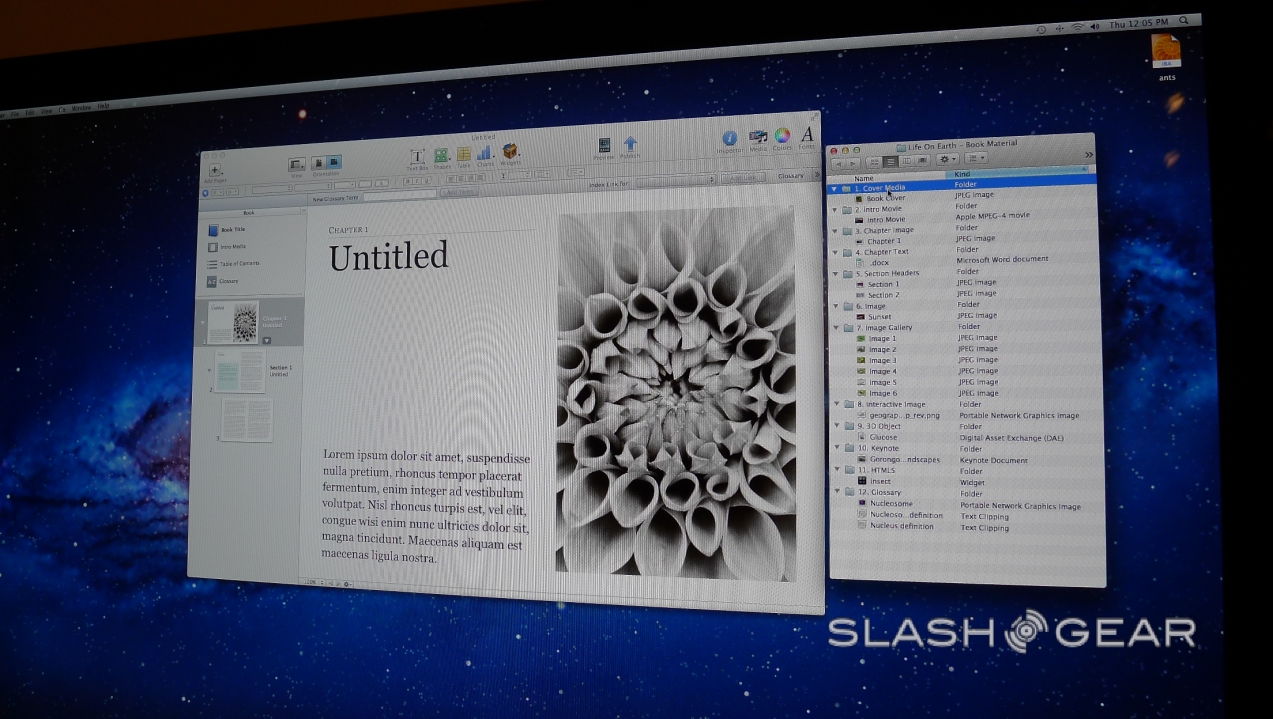Image resolution: width=1273 pixels, height=719 pixels.
Task: Open the Shapes tool in the toolbar
Action: [x=441, y=156]
